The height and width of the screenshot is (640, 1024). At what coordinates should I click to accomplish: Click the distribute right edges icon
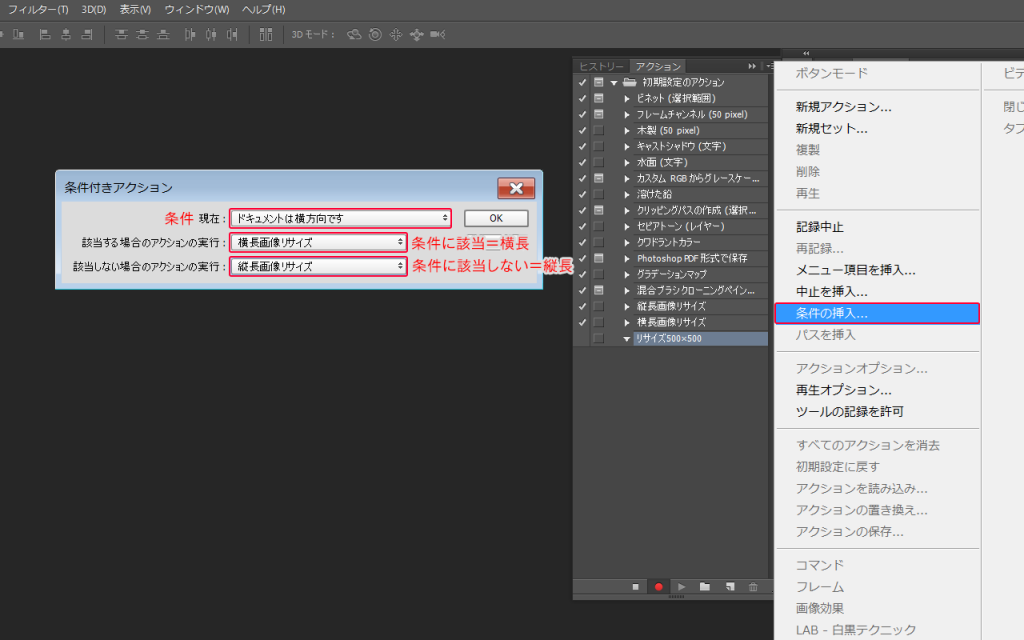[x=232, y=35]
